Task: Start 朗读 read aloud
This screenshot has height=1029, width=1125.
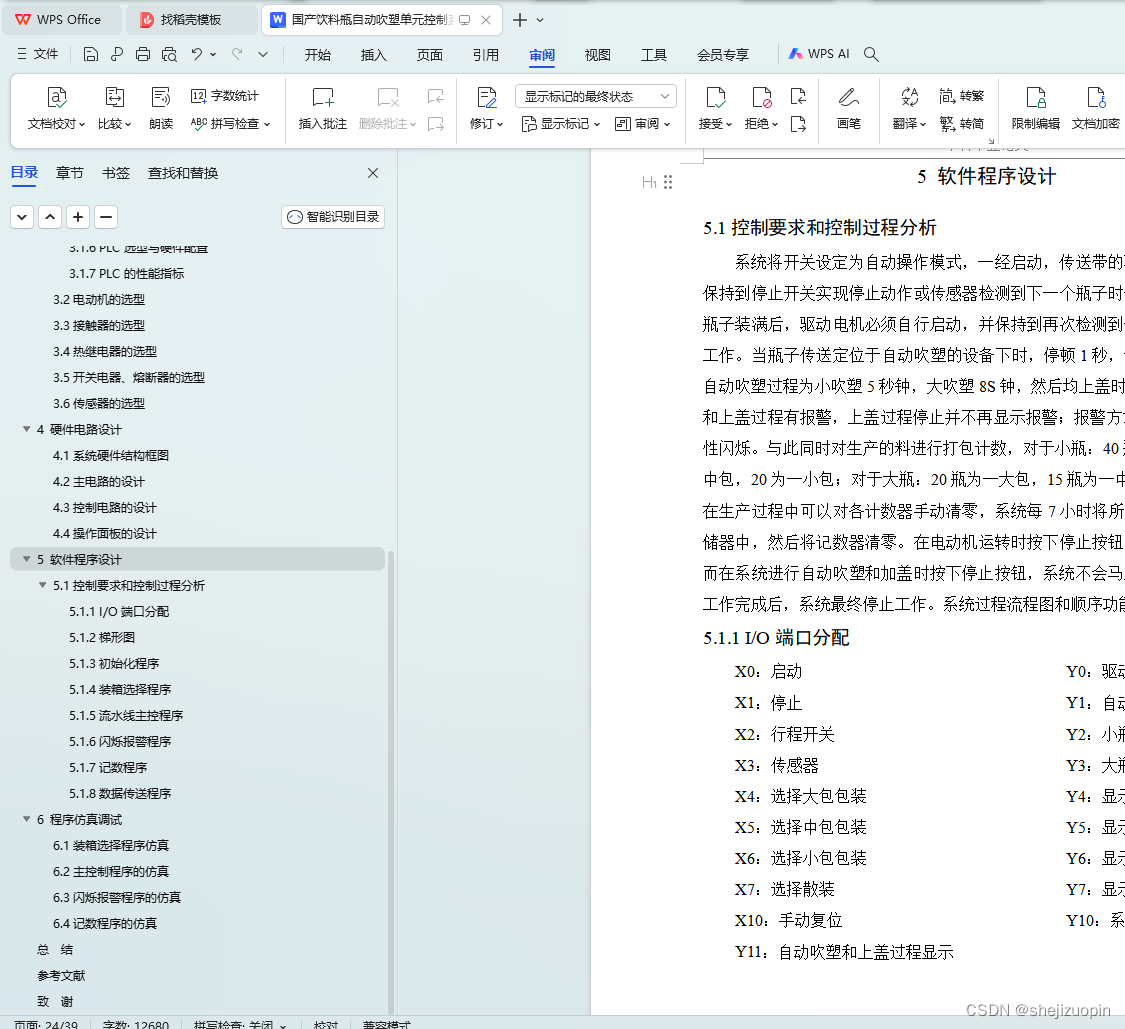Action: (161, 108)
